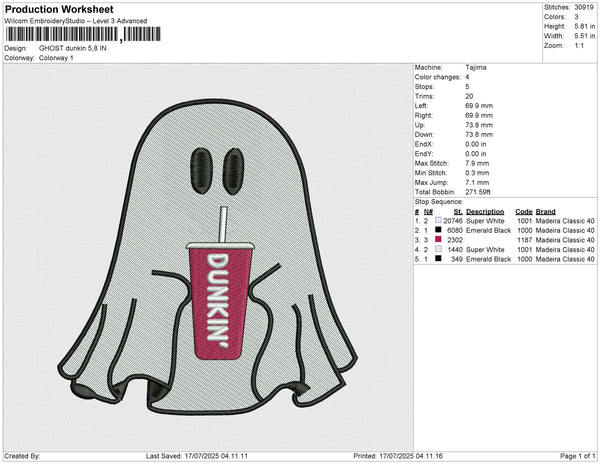Click the Wilcom EmbroideryStudio Level 3 Advanced text
This screenshot has height=464, width=600.
[x=76, y=21]
